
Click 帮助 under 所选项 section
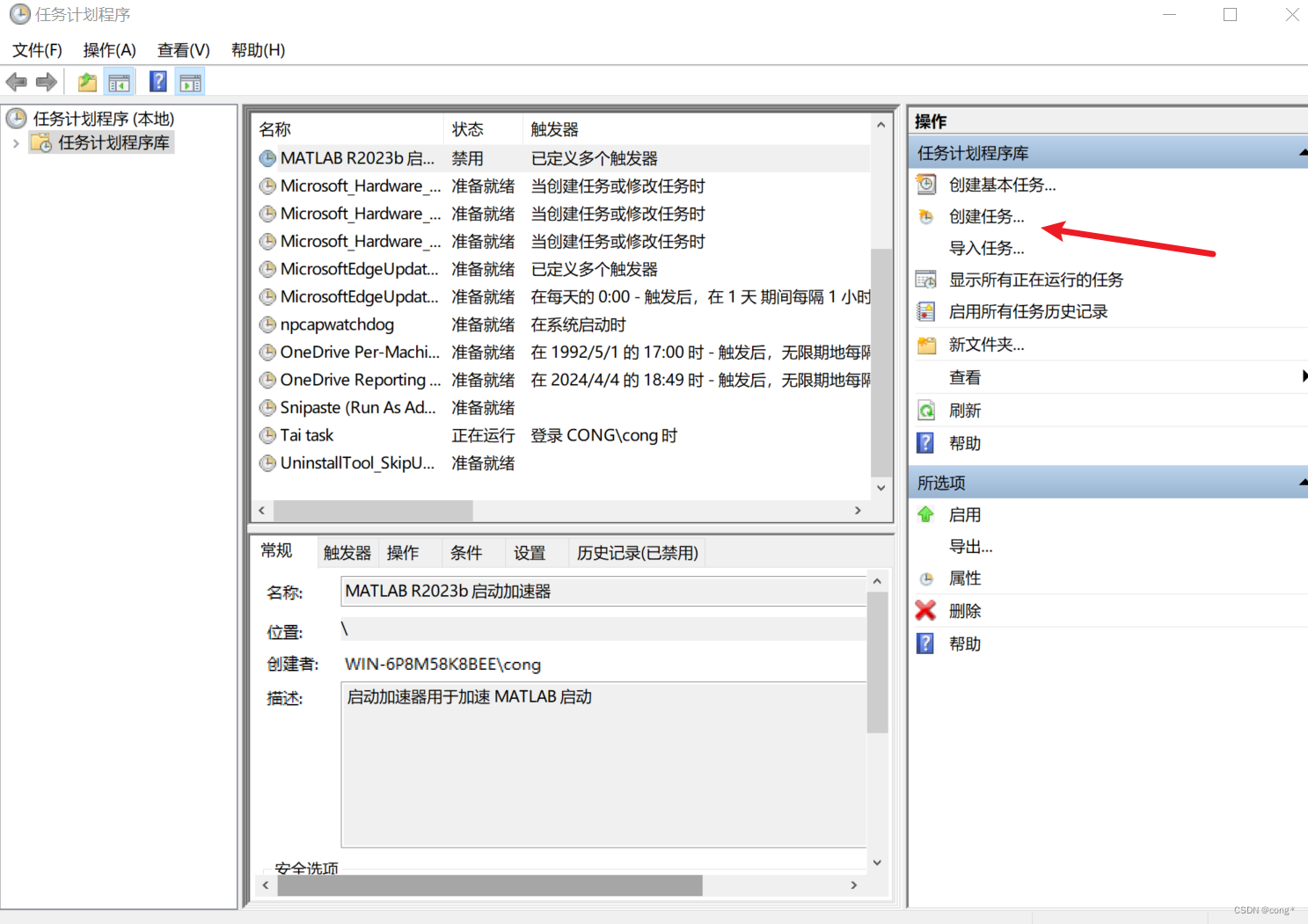click(964, 644)
